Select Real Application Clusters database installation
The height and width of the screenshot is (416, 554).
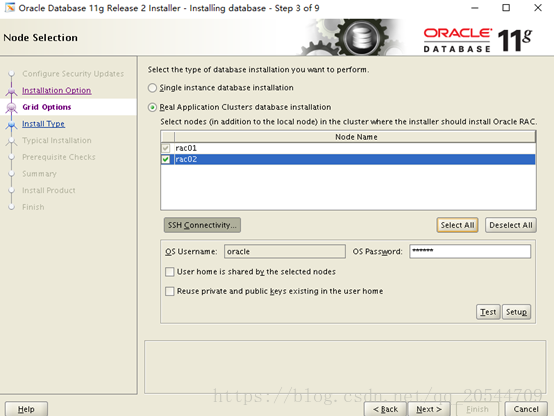pyautogui.click(x=152, y=107)
